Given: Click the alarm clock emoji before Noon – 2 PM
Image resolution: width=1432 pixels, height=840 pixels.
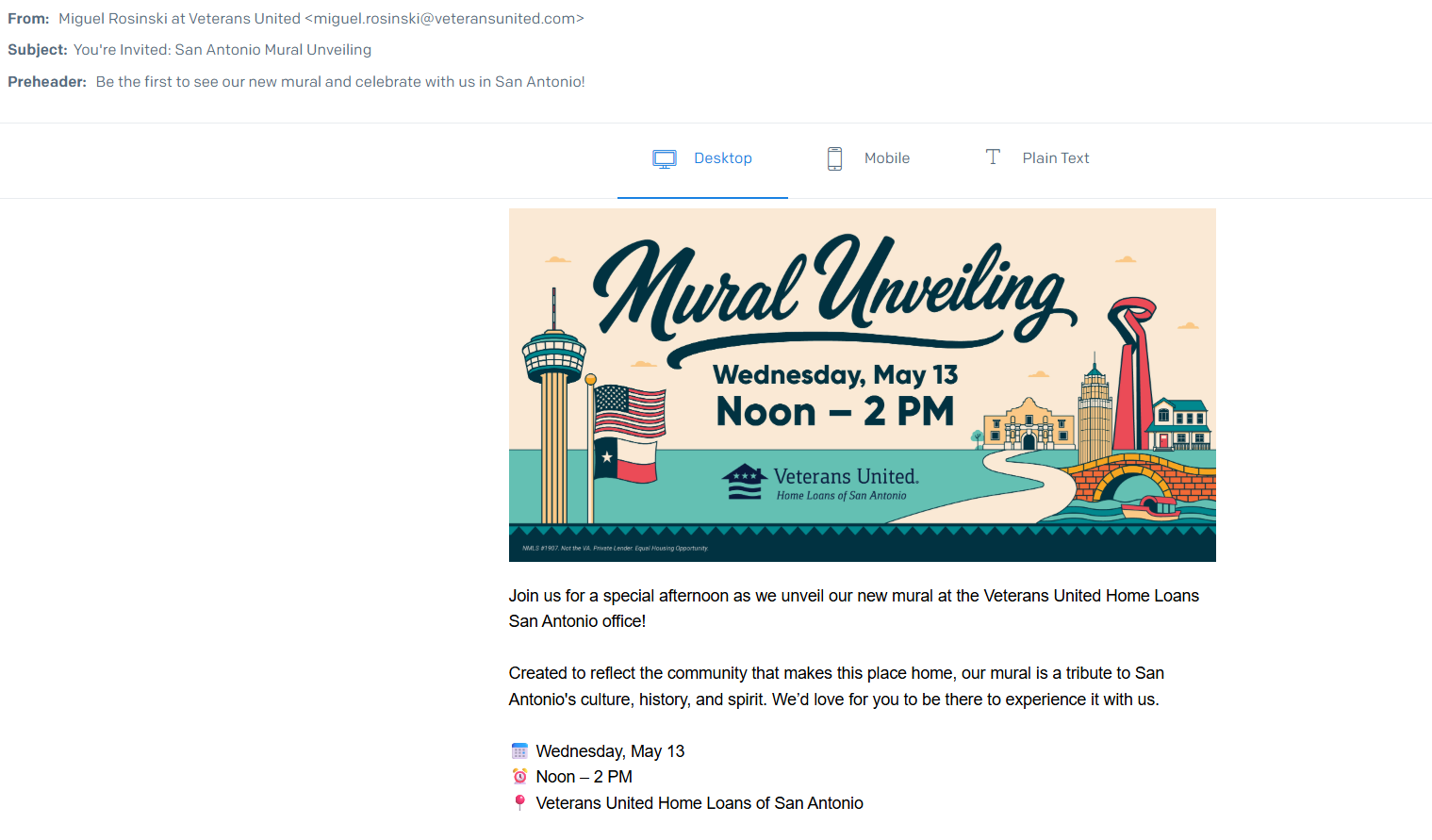Looking at the screenshot, I should pos(519,777).
